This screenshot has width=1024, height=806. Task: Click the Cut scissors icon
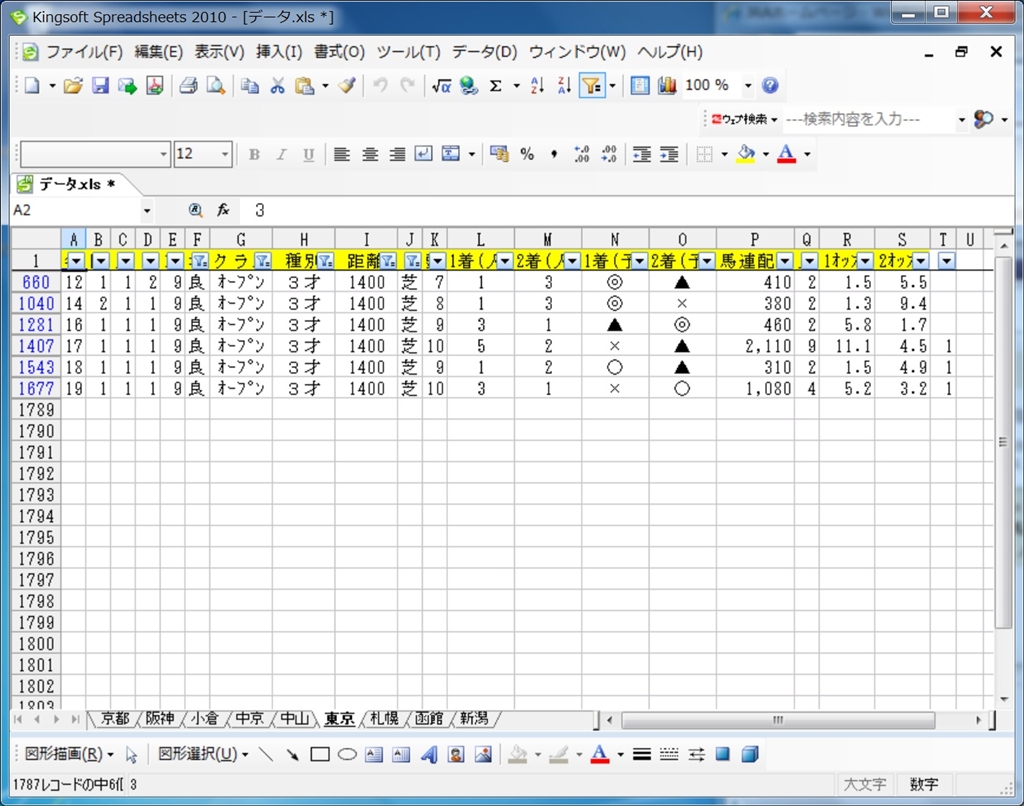click(278, 86)
